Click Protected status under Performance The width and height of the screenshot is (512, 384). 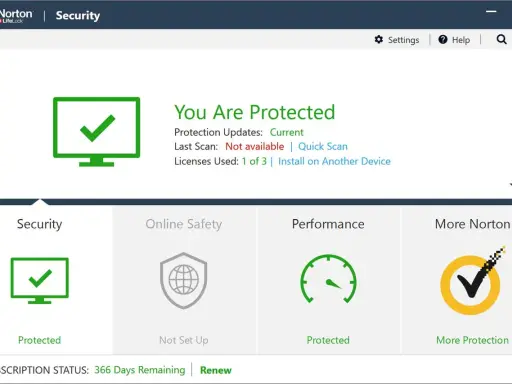tap(328, 340)
